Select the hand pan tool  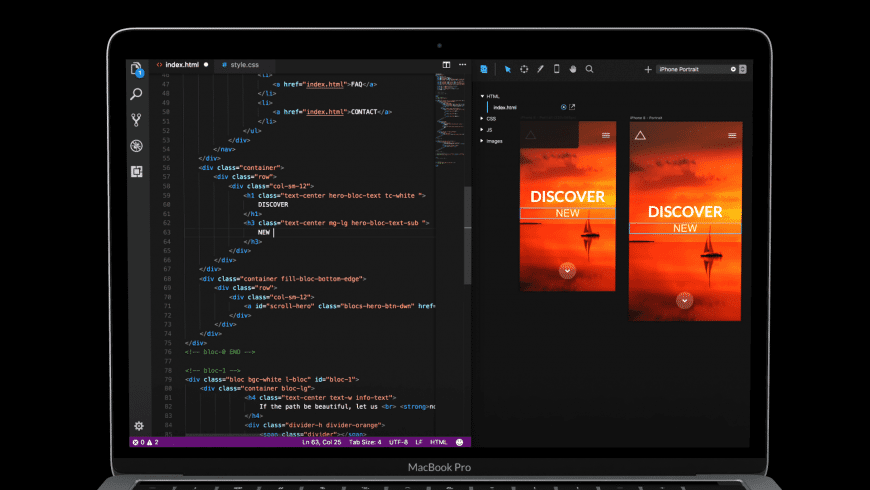coord(573,69)
